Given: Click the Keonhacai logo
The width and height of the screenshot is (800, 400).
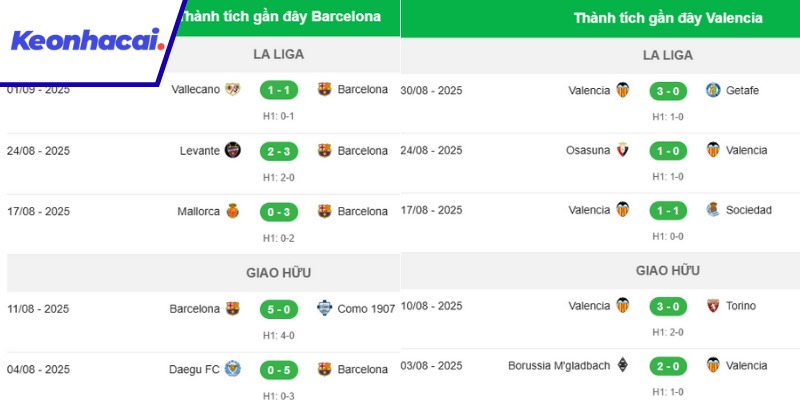Looking at the screenshot, I should click(85, 42).
